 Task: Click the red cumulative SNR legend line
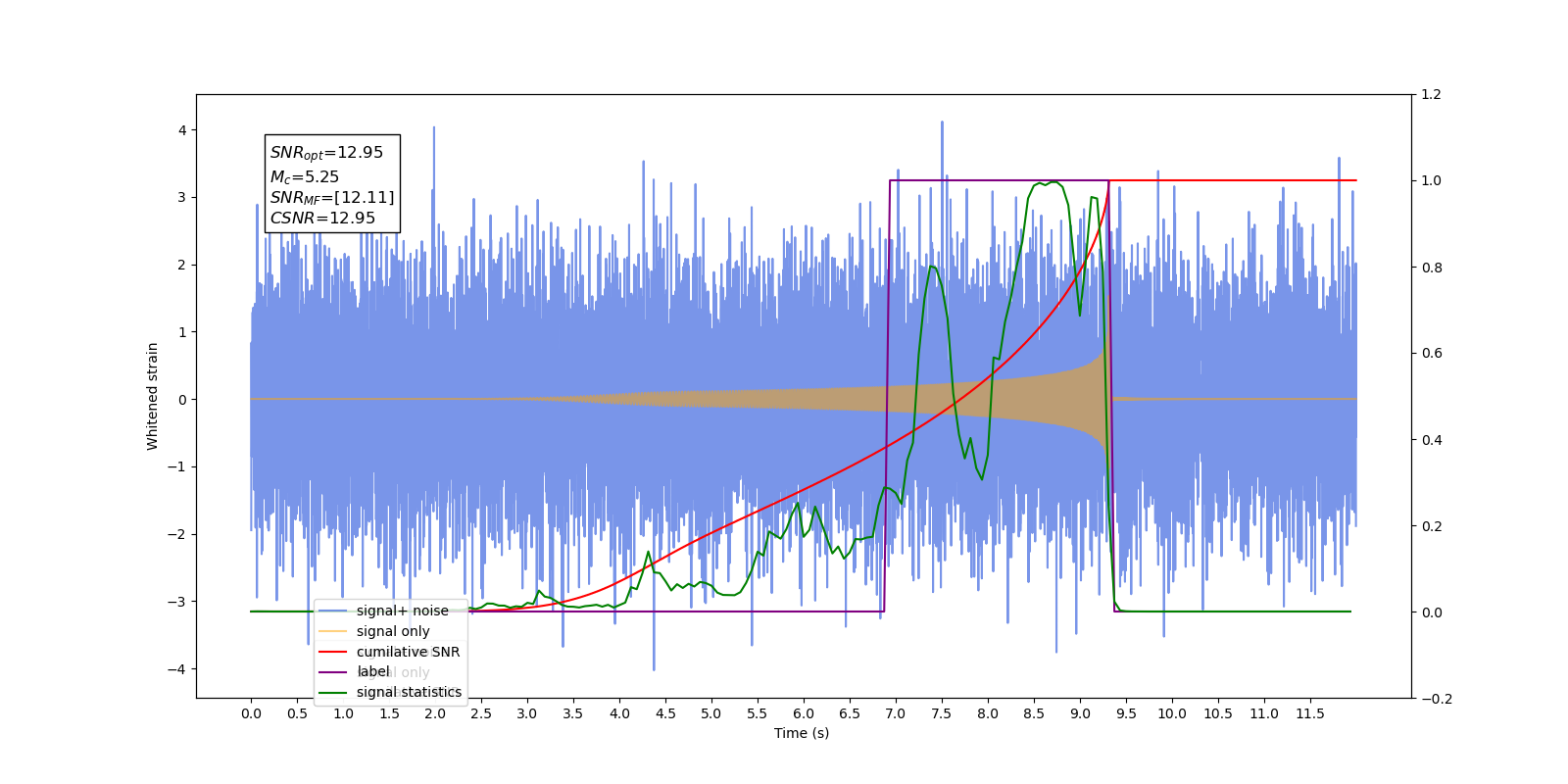(x=333, y=652)
